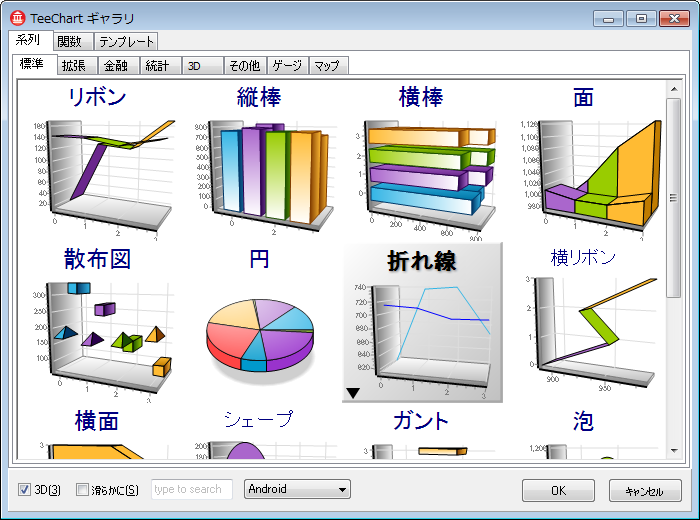700x520 pixels.
Task: Click the TeeChart red title bar icon
Action: click(x=18, y=18)
